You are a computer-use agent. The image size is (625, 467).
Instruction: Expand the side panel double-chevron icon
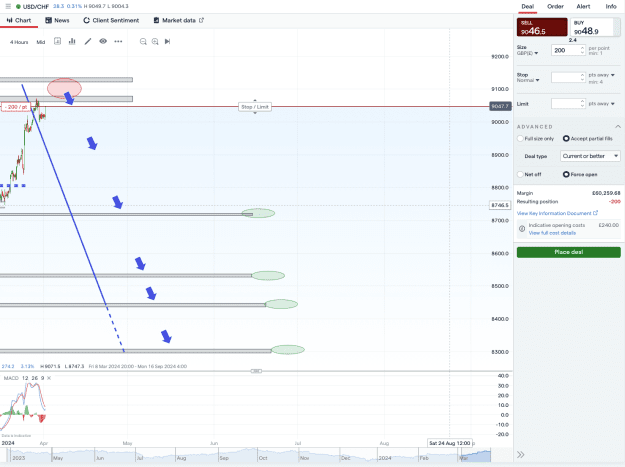(521, 455)
